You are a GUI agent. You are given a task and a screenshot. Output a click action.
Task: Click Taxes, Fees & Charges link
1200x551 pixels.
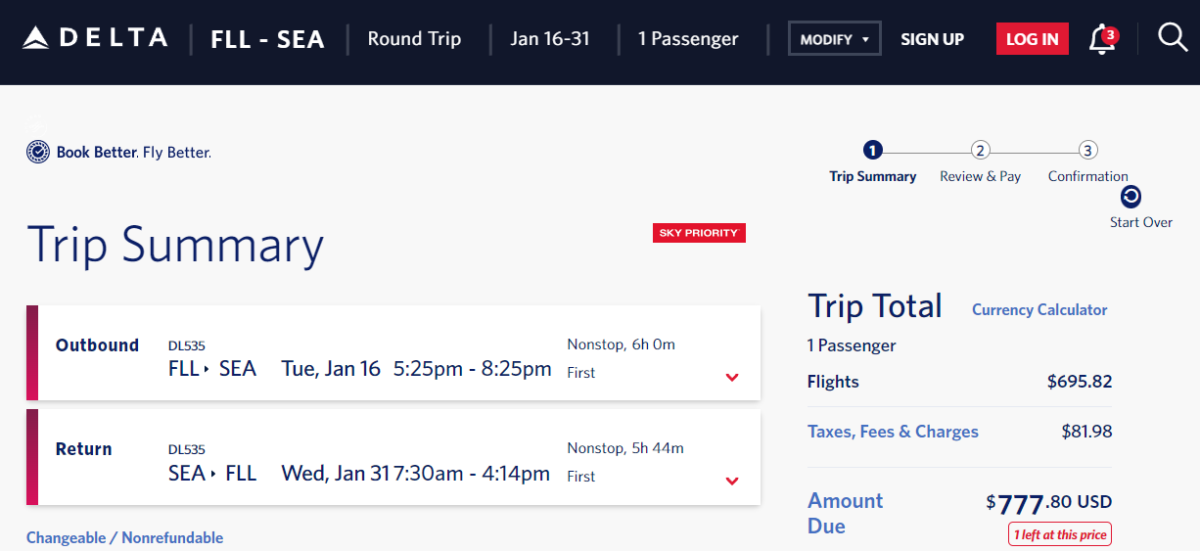893,432
